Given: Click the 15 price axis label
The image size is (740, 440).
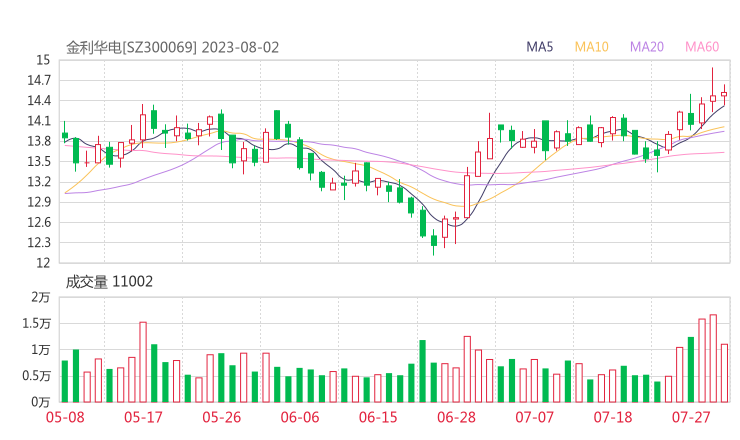Looking at the screenshot, I should [x=43, y=60].
